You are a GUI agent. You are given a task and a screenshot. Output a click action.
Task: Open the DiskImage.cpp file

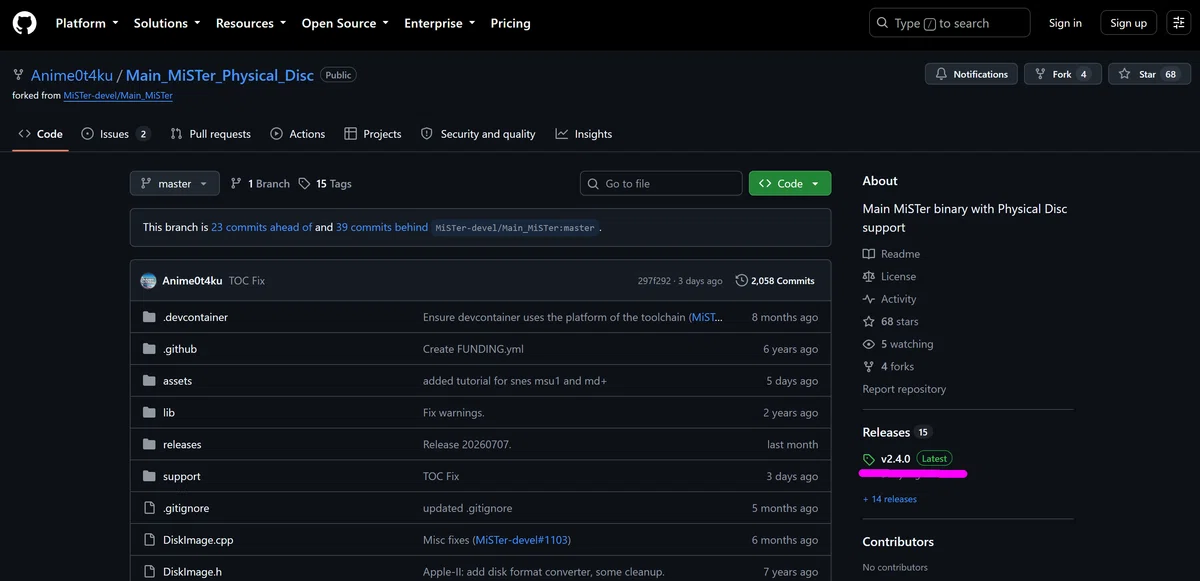198,540
